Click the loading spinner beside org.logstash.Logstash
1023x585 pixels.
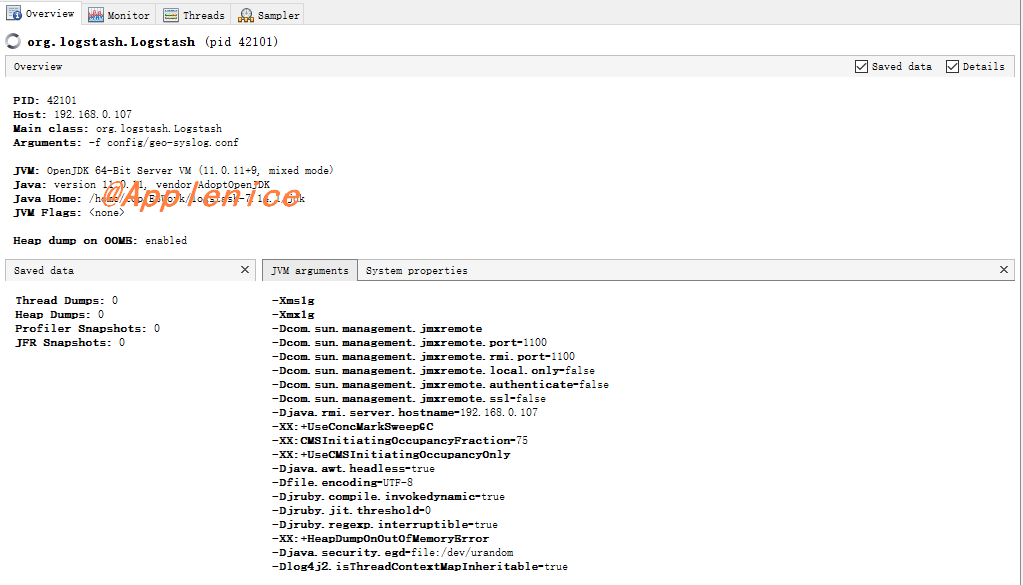click(13, 41)
